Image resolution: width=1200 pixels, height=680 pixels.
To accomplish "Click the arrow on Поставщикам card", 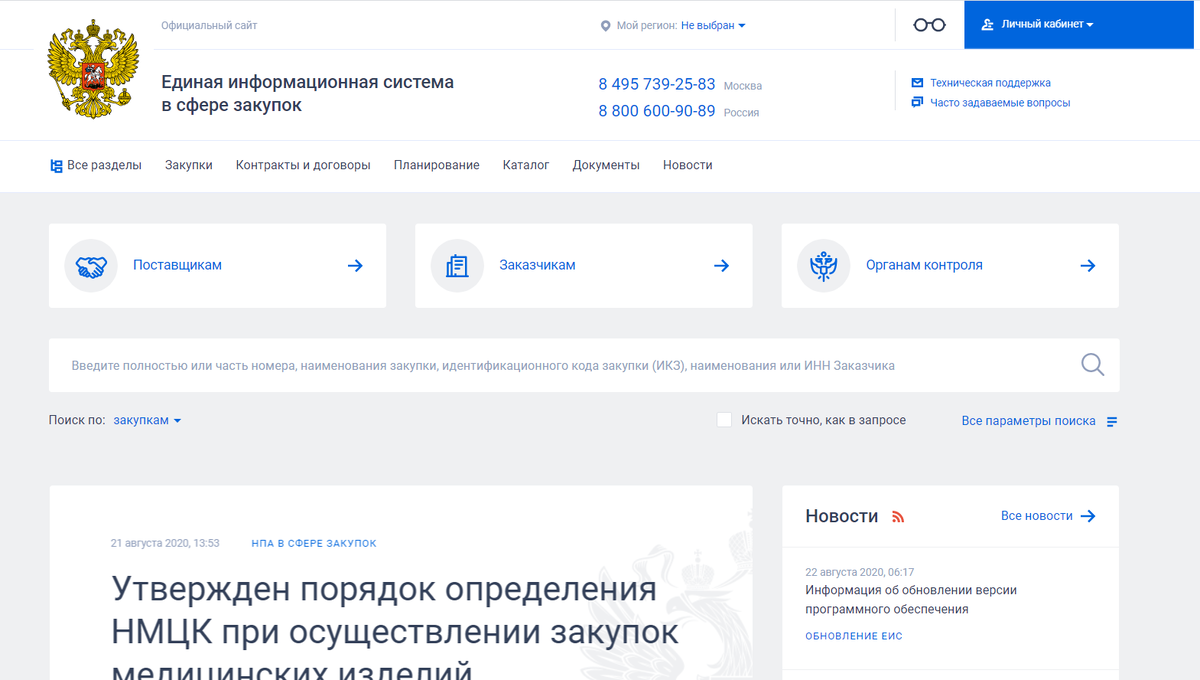I will click(355, 266).
